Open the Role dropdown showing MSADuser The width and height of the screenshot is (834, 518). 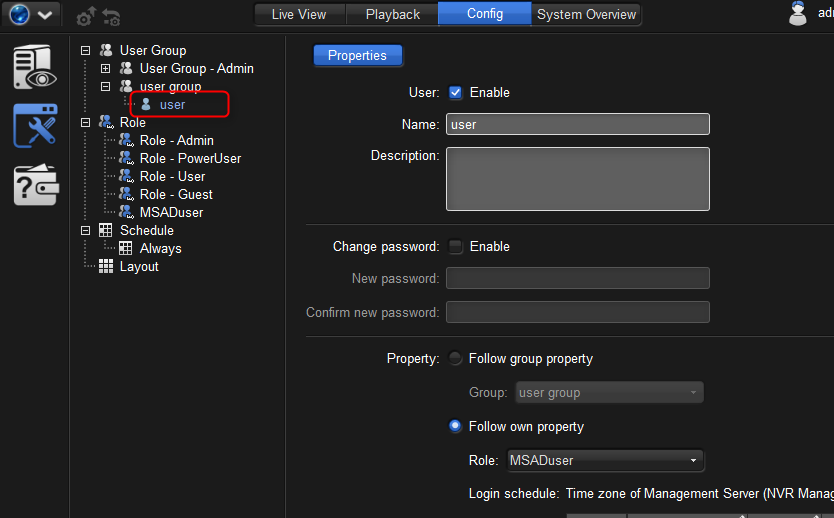coord(604,460)
